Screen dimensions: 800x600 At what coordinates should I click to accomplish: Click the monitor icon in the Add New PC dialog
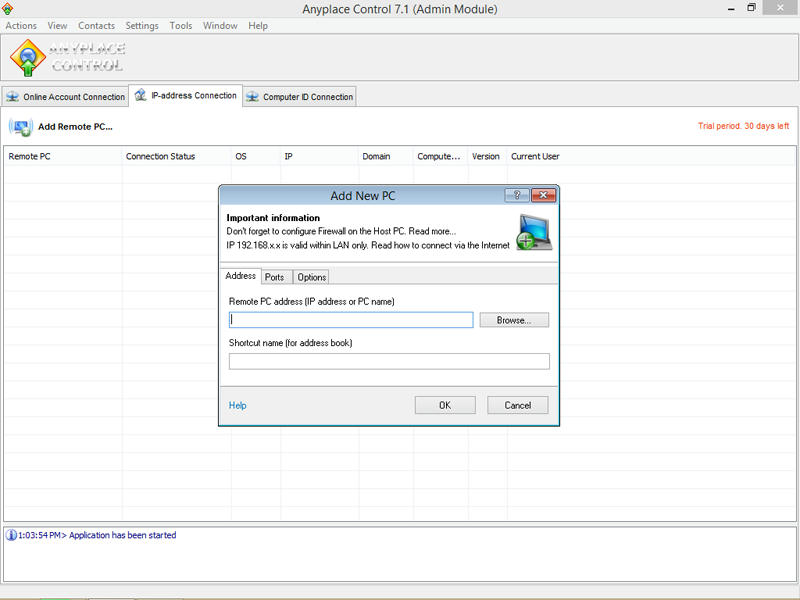[534, 232]
